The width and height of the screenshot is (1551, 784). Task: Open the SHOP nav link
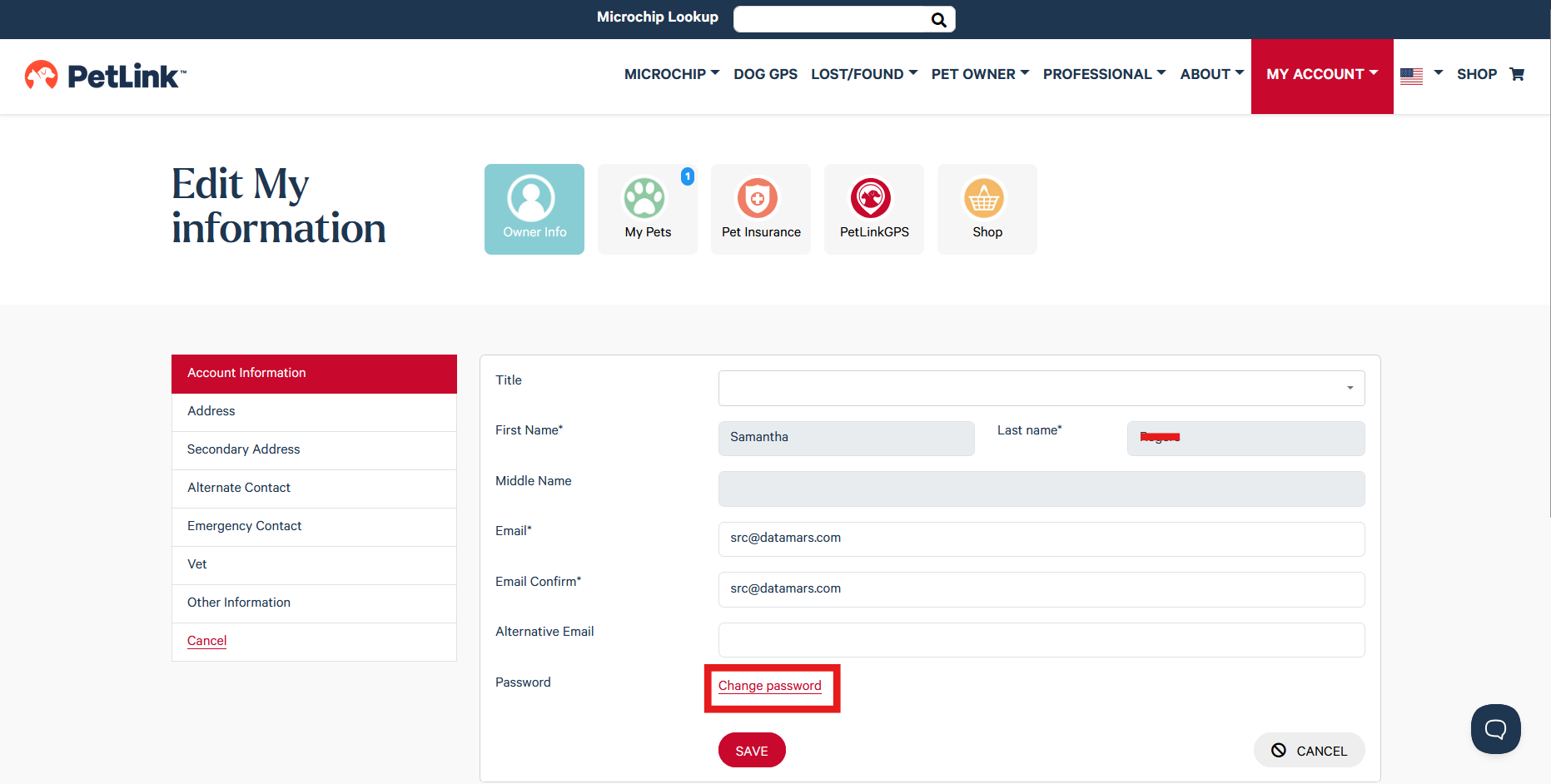[1477, 74]
